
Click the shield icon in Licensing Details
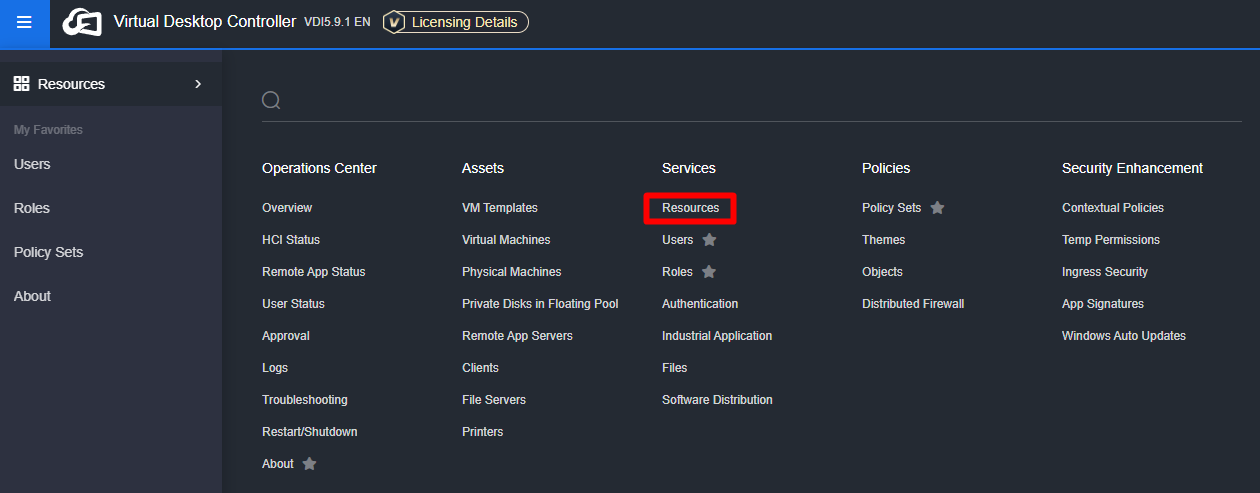pos(395,22)
